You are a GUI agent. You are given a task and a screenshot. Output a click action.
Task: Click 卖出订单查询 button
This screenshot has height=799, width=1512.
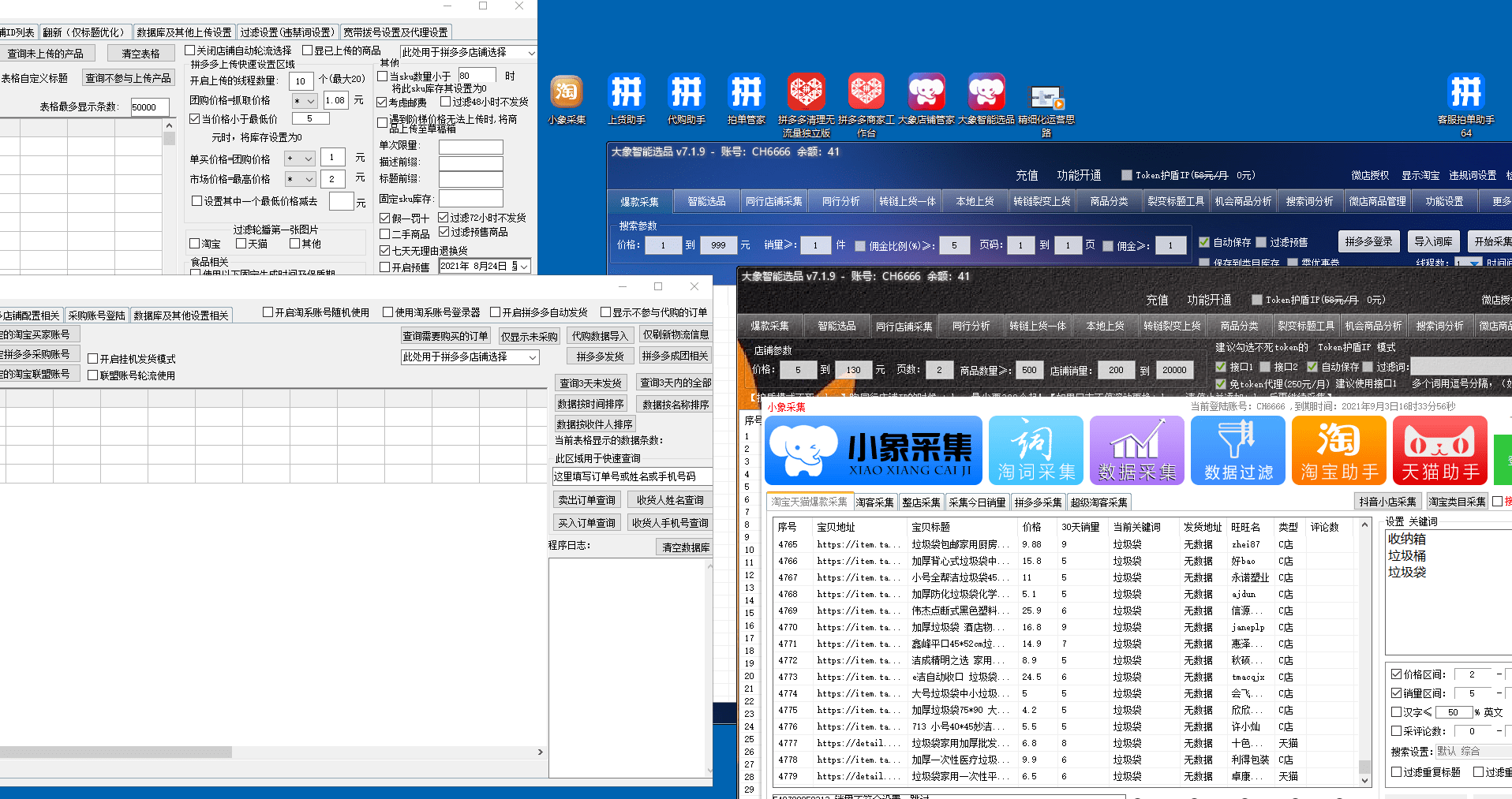pos(586,500)
